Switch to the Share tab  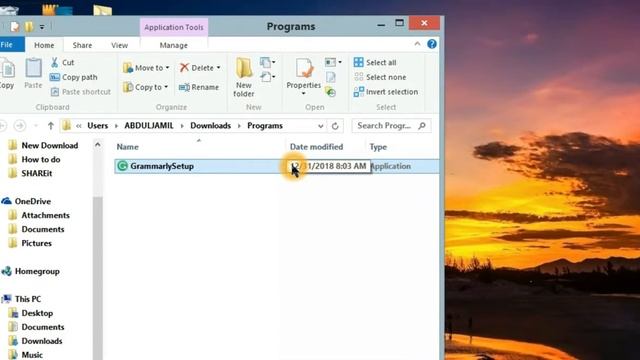[82, 45]
